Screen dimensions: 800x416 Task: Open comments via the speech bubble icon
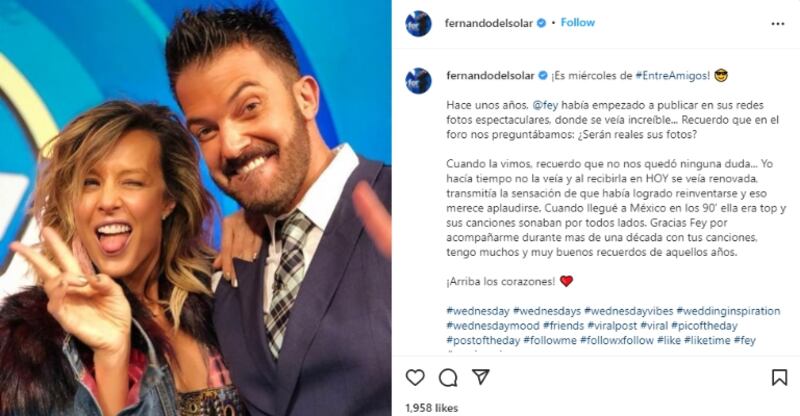tap(448, 378)
